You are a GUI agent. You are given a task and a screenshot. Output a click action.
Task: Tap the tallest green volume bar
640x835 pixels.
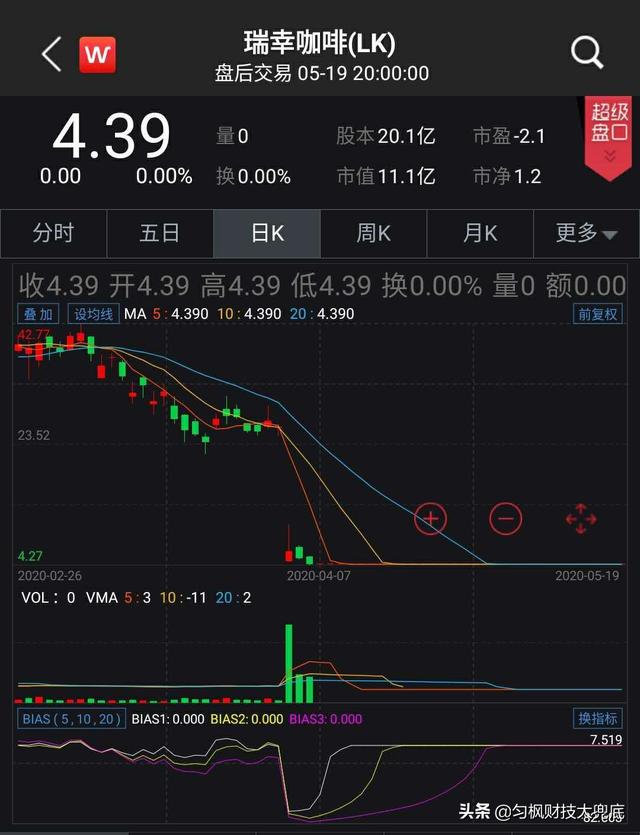(289, 664)
